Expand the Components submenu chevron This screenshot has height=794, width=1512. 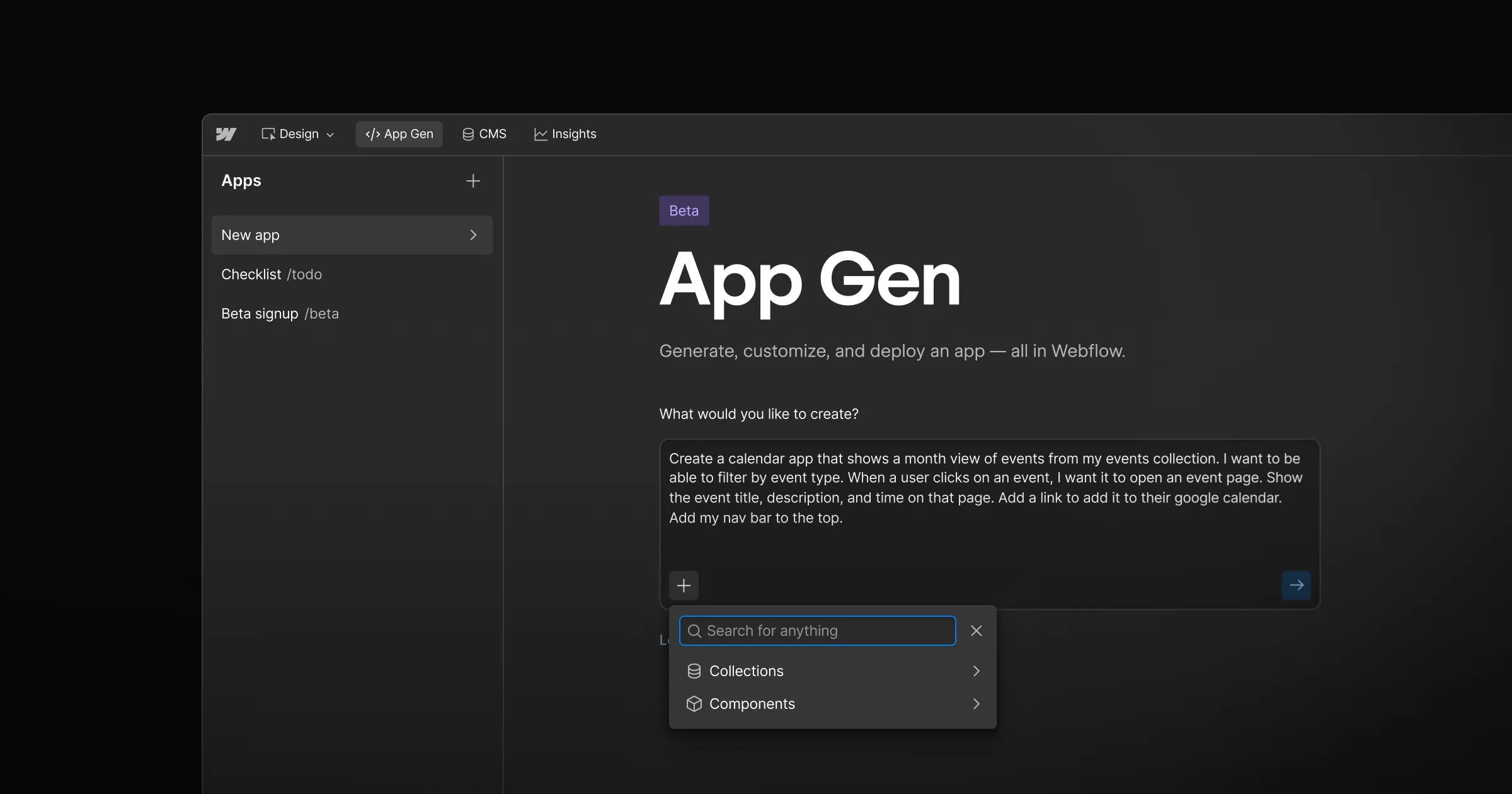[976, 704]
